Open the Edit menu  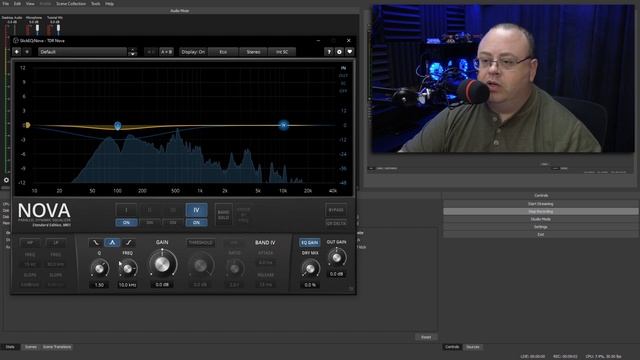point(17,4)
